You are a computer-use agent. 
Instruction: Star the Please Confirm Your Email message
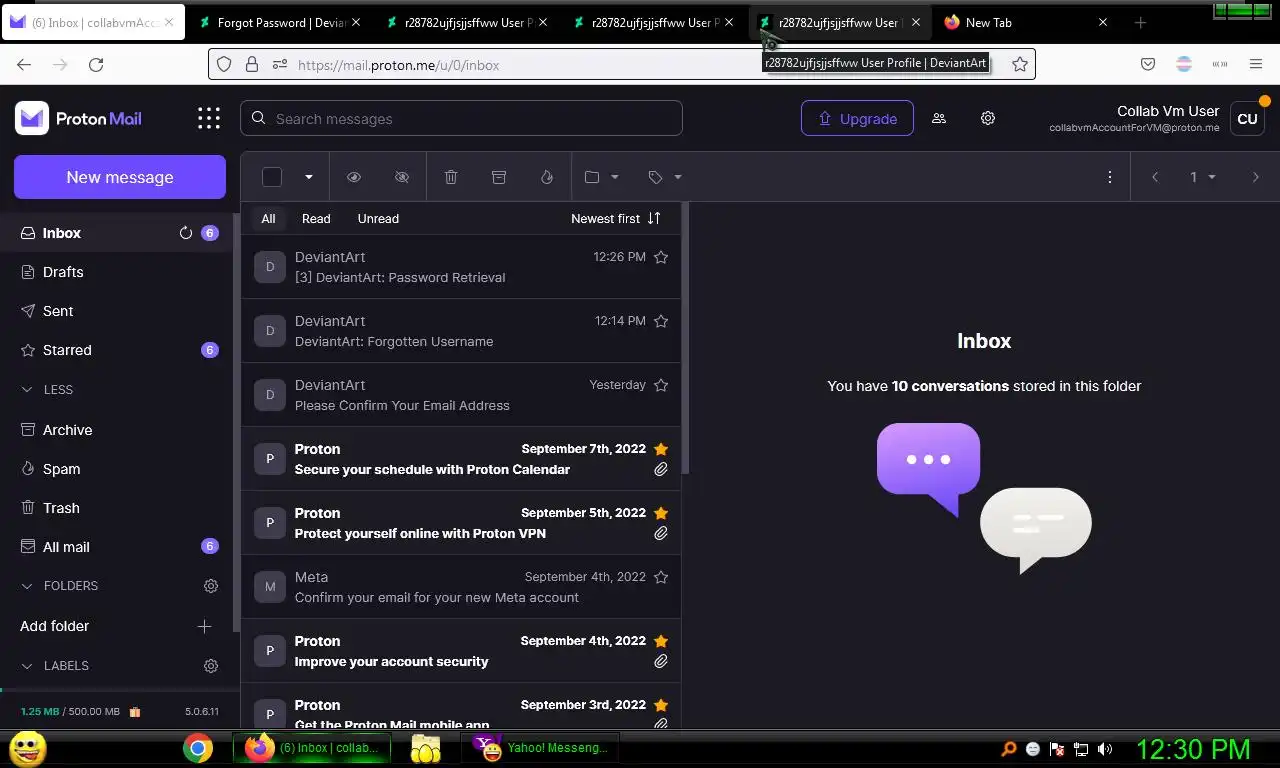point(661,385)
